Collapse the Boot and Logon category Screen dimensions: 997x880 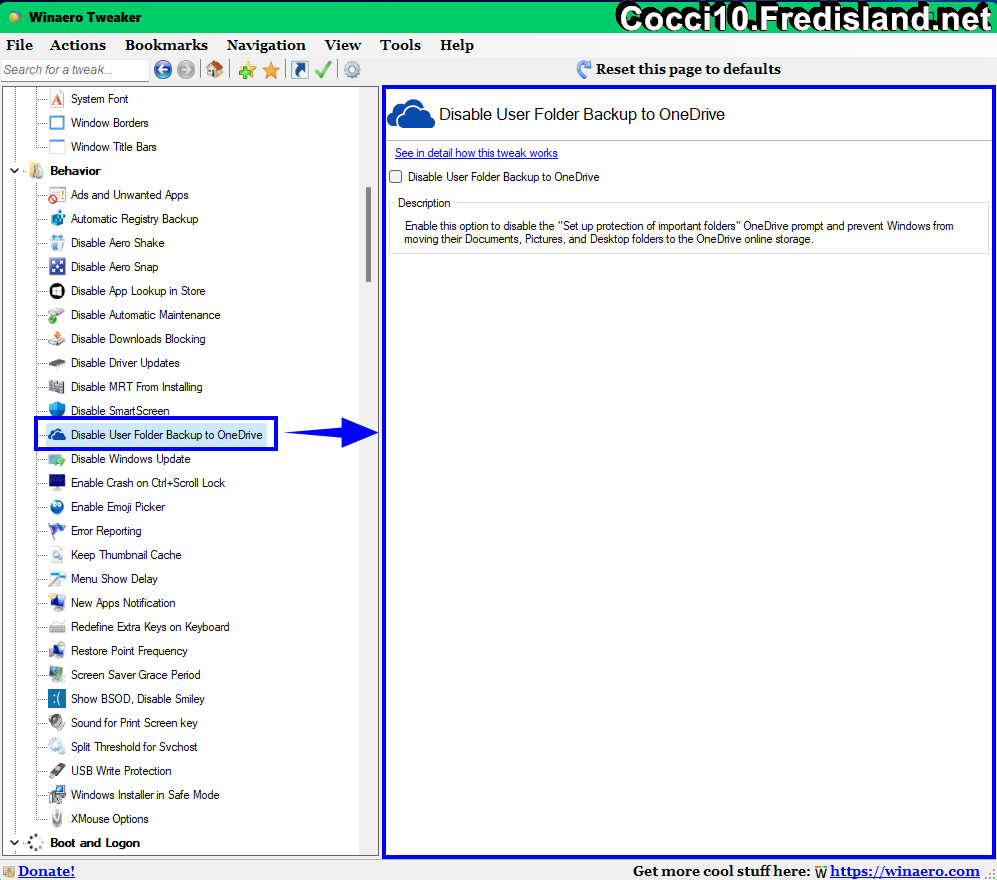click(x=14, y=843)
